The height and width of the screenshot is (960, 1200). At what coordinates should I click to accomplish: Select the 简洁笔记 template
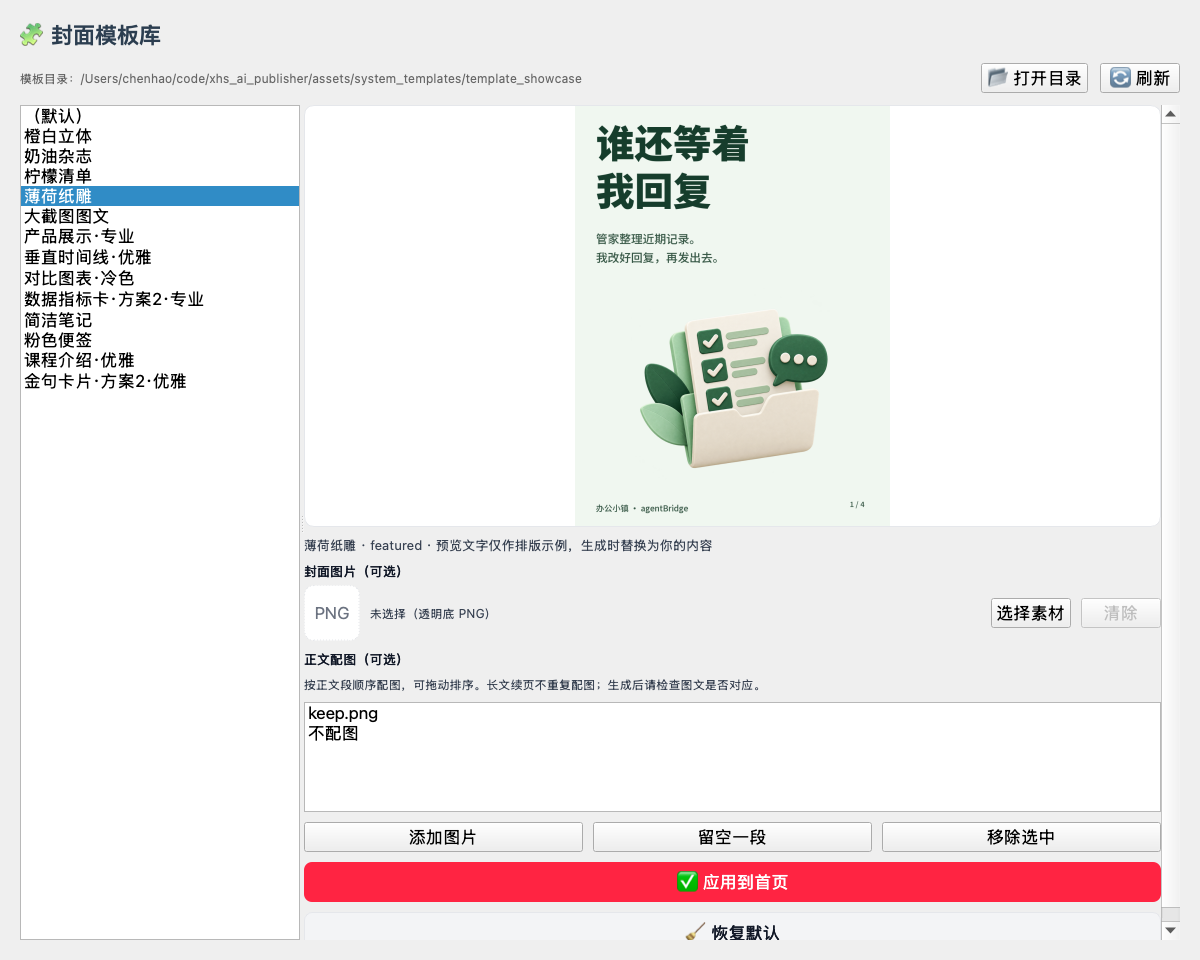160,320
